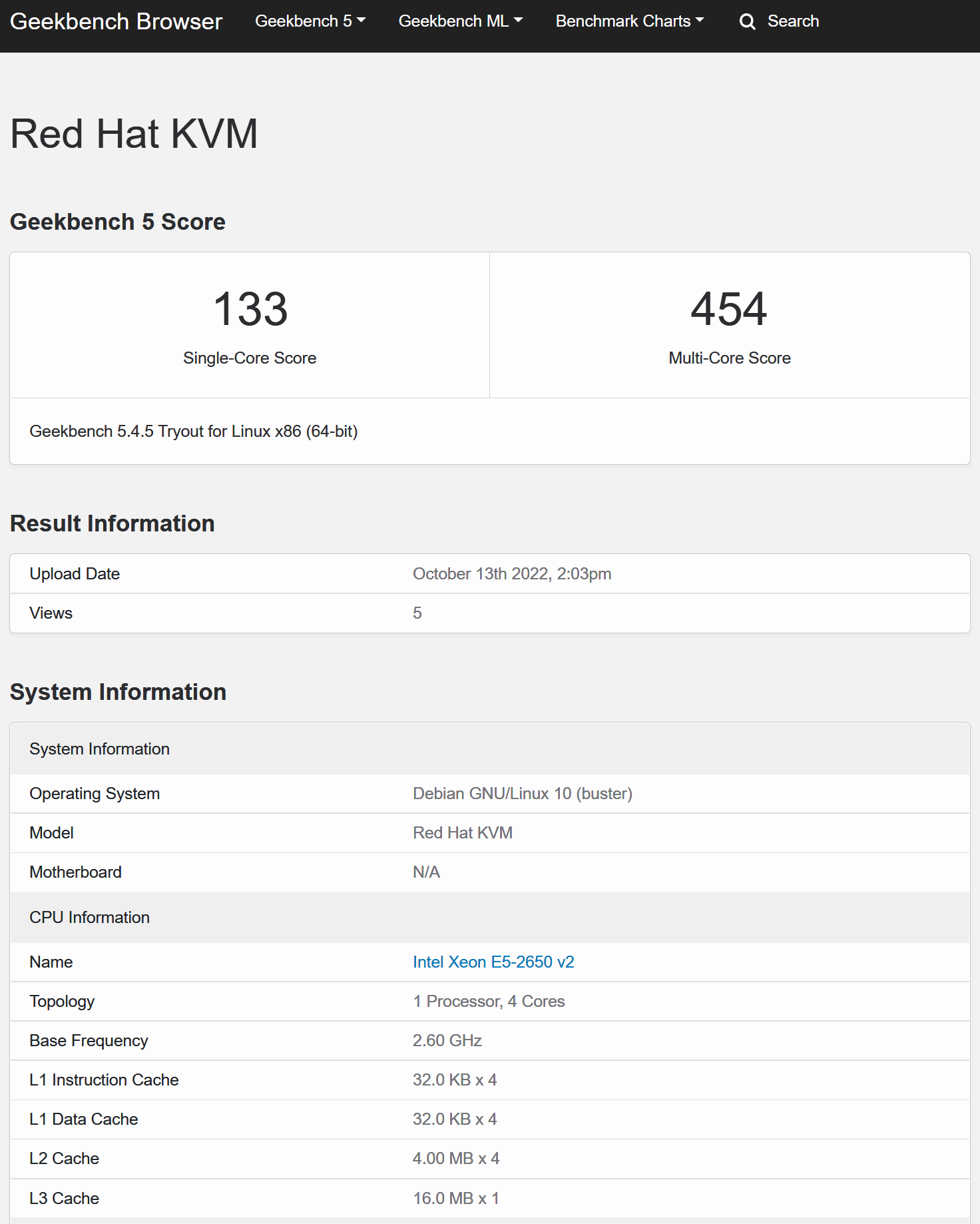Viewport: 980px width, 1224px height.
Task: Expand the Geekbench ML dropdown menu
Action: (461, 21)
